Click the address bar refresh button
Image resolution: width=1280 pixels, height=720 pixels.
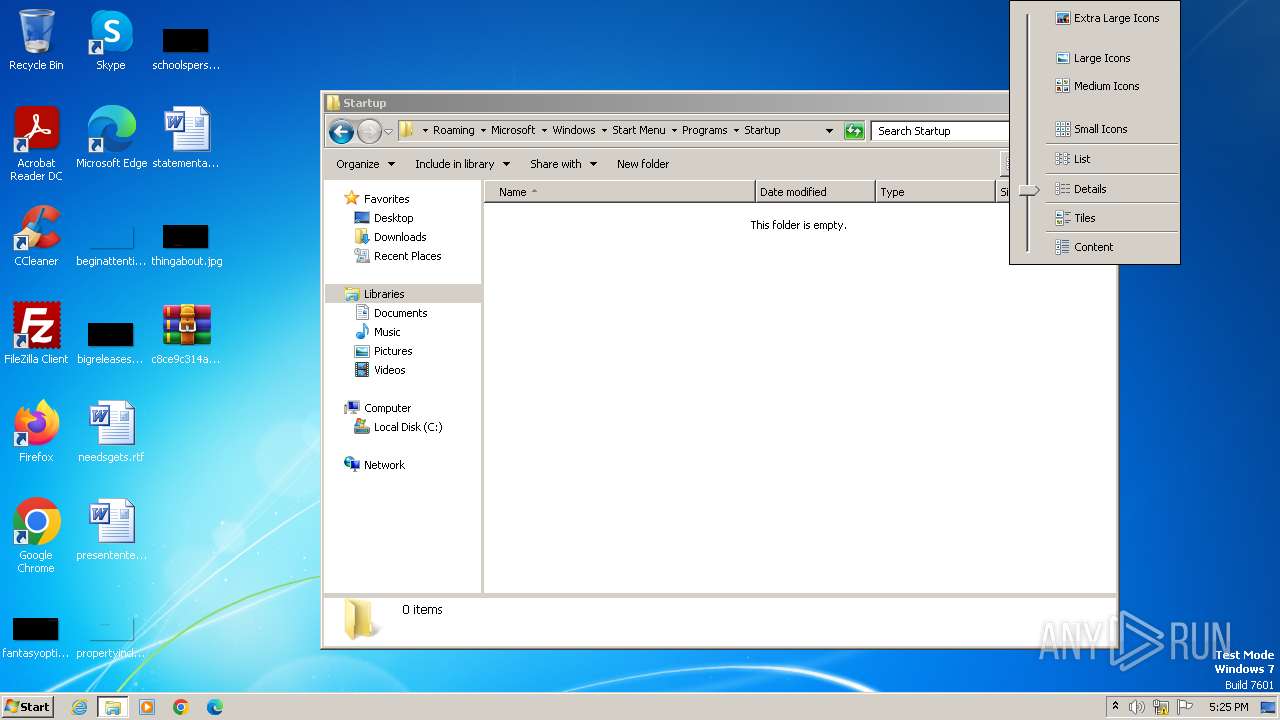point(854,131)
